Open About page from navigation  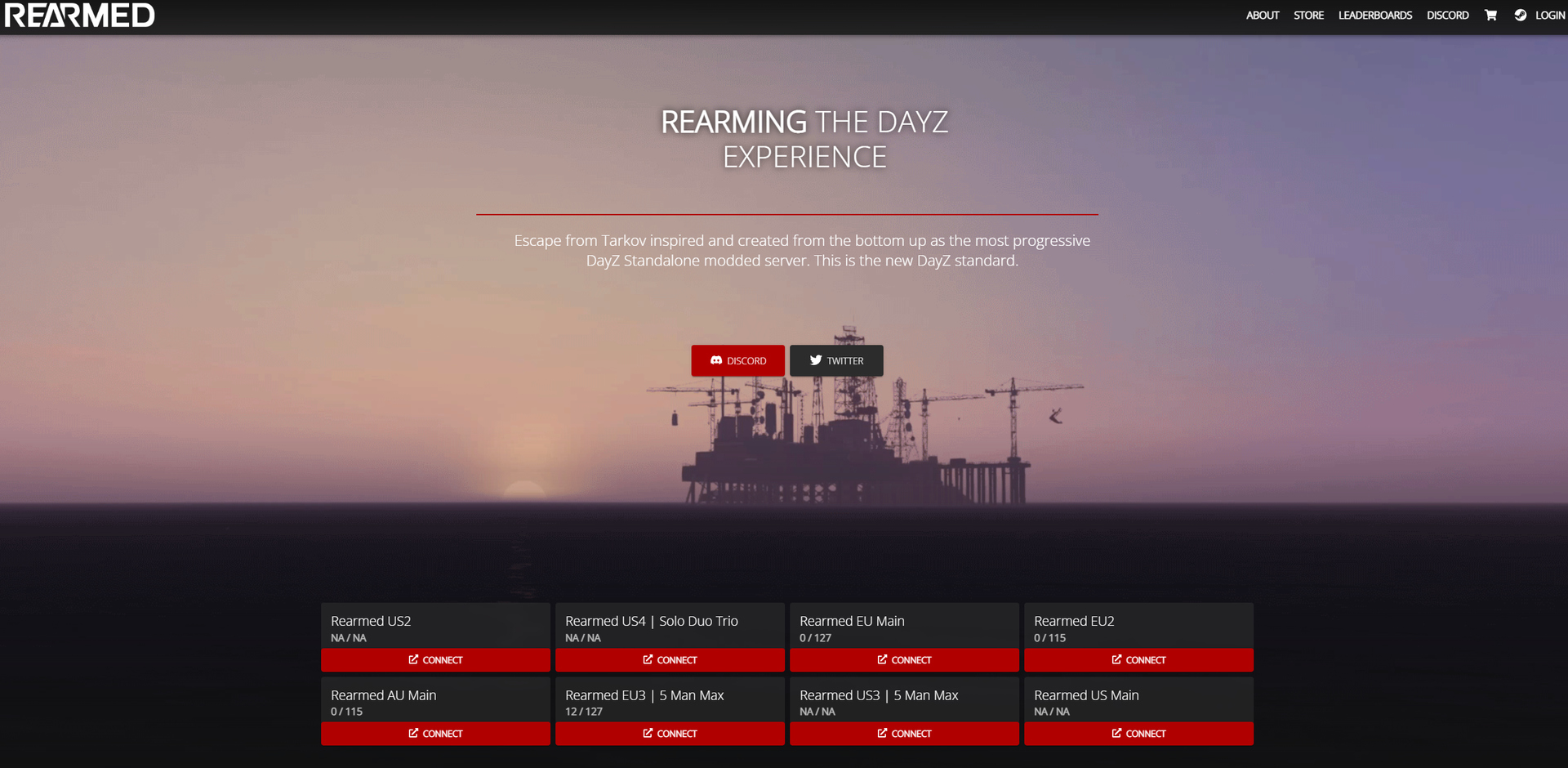click(x=1262, y=16)
